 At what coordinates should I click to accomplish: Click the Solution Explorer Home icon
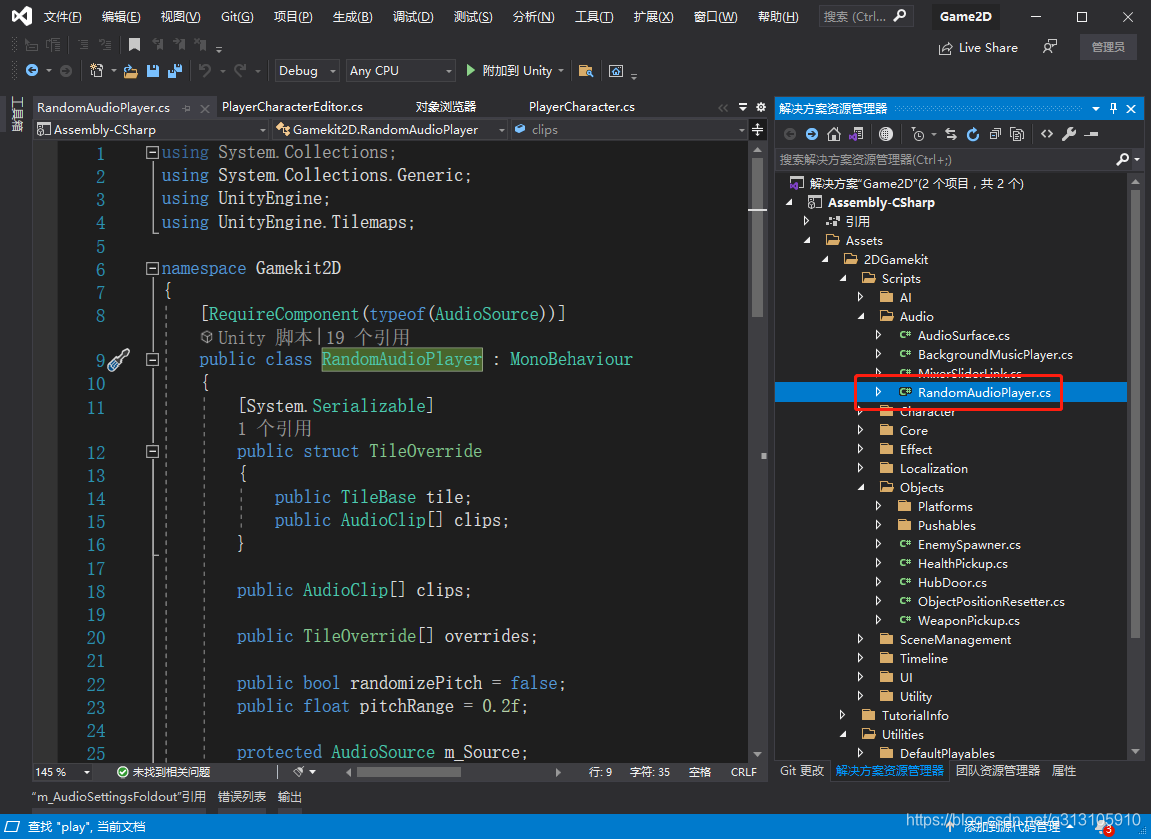[x=834, y=134]
